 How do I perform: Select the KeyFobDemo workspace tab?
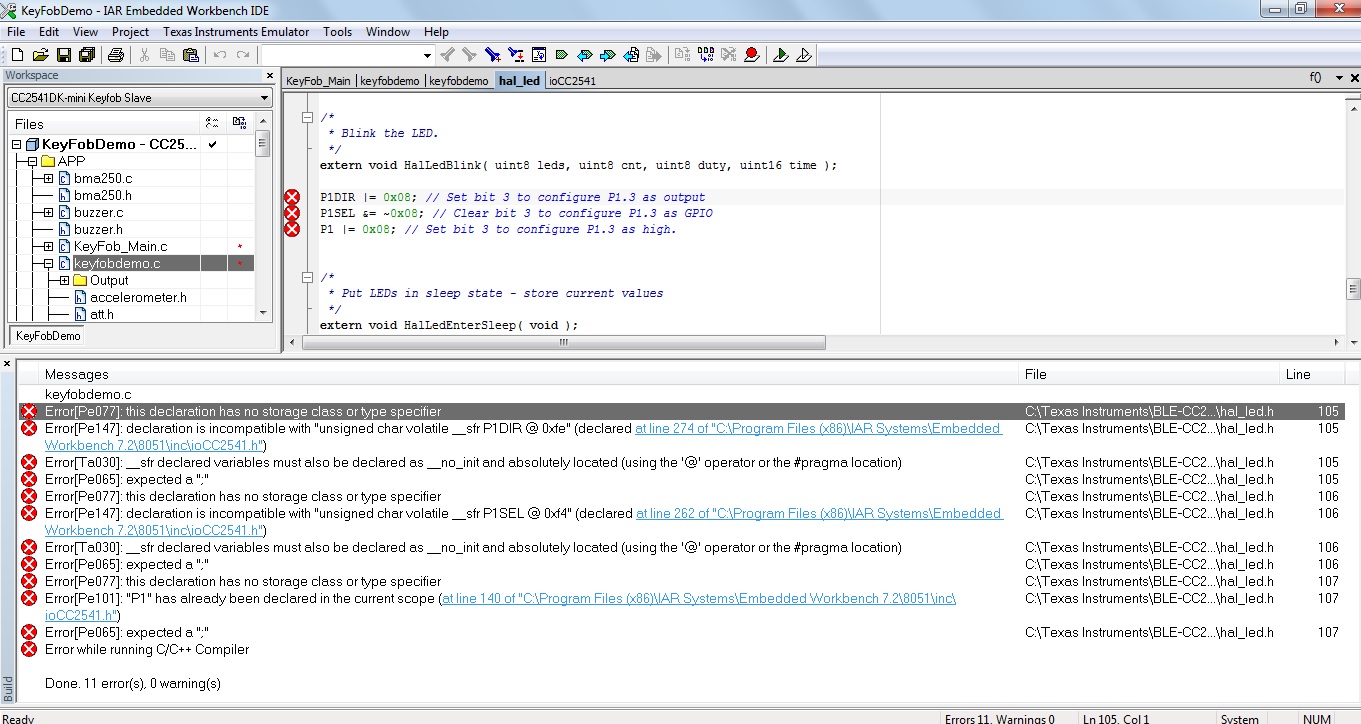point(48,336)
